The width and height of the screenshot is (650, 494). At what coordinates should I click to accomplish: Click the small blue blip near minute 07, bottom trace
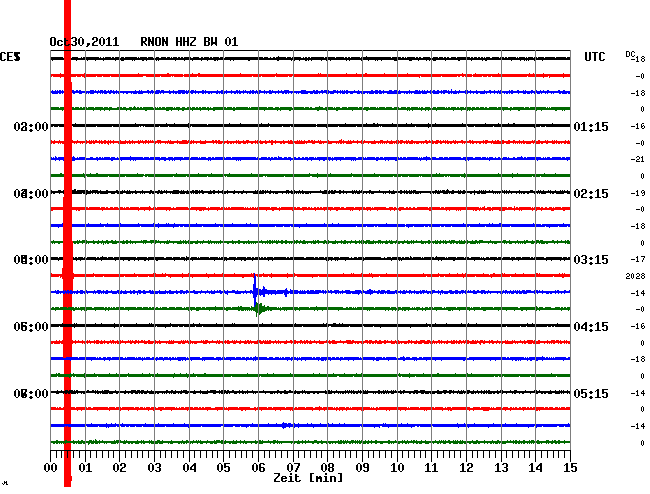[x=285, y=425]
